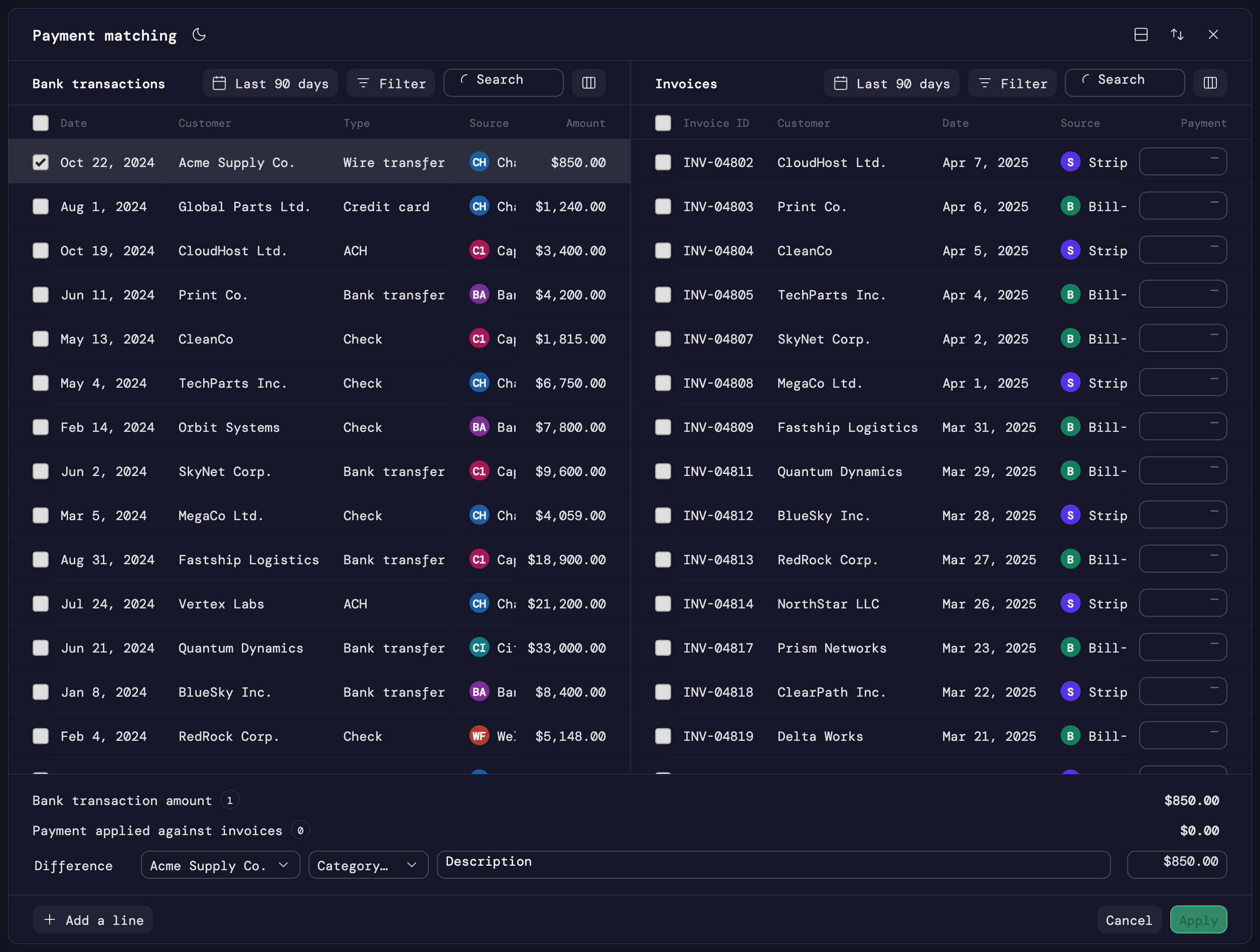Close the Payment matching dialog
1260x952 pixels.
(x=1213, y=35)
